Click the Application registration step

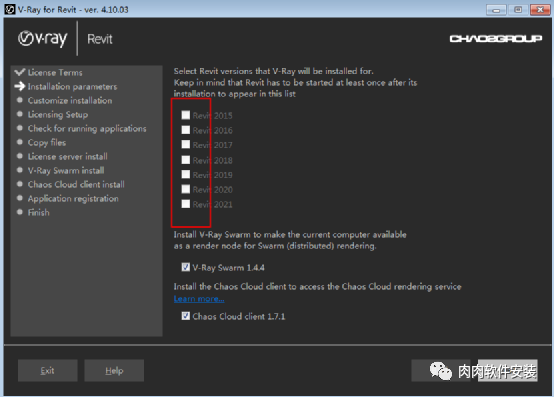click(x=73, y=198)
